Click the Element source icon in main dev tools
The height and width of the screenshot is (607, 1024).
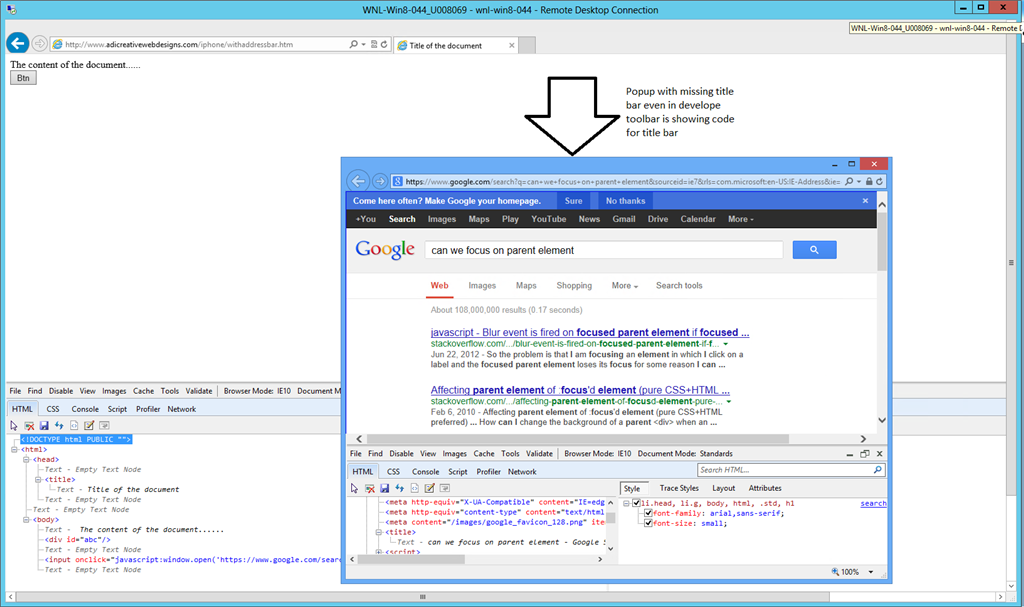click(74, 425)
